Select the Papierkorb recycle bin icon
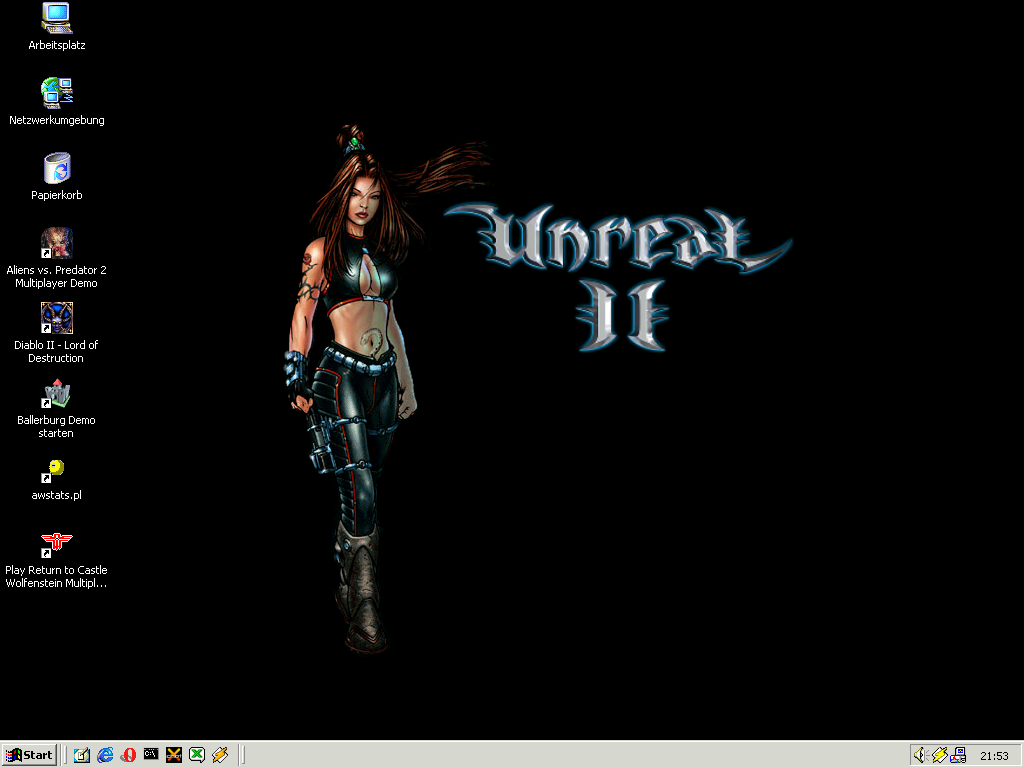1024x768 pixels. pos(57,168)
